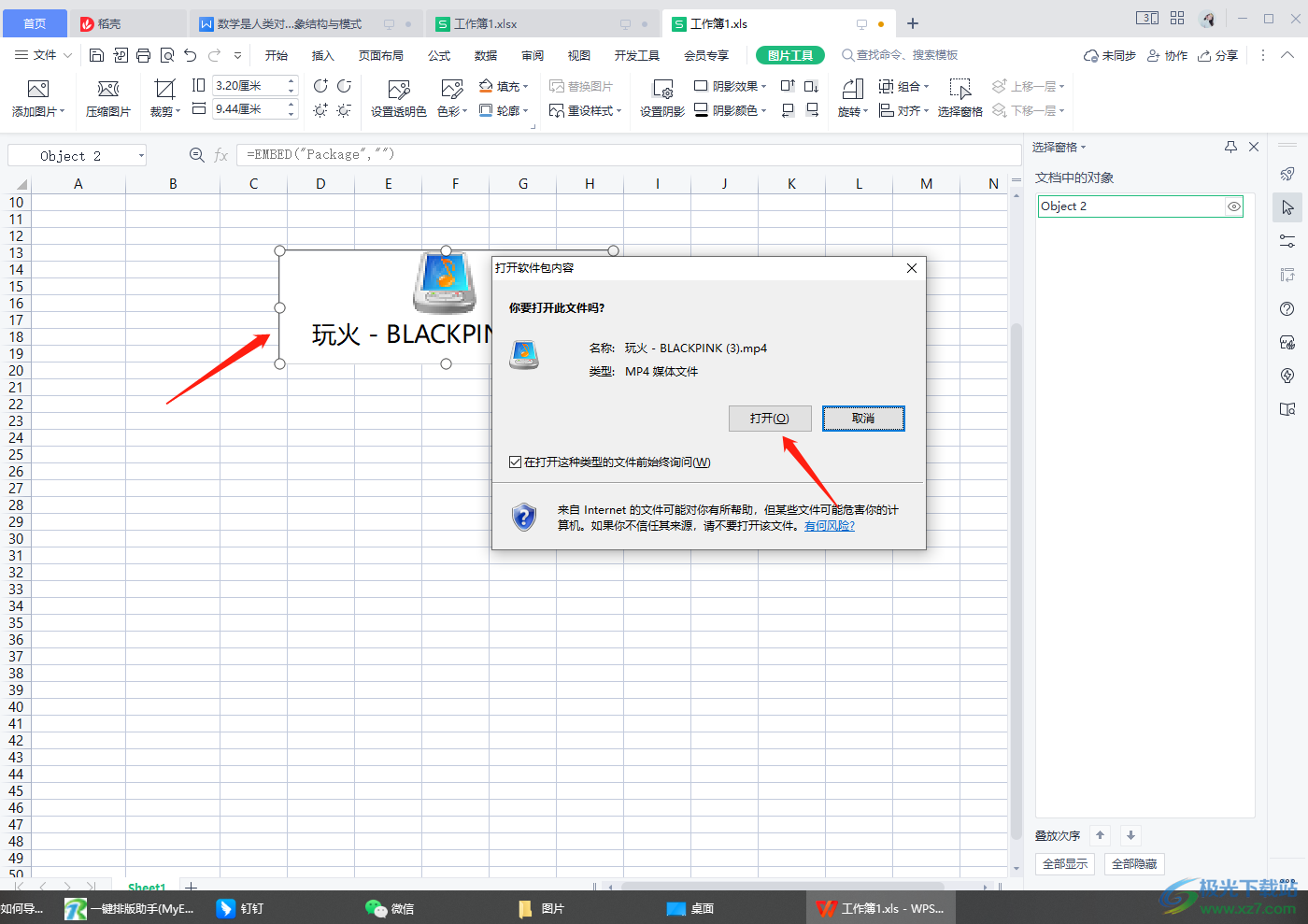The height and width of the screenshot is (924, 1308).
Task: Open the 图片 folder from the taskbar
Action: pos(542,908)
